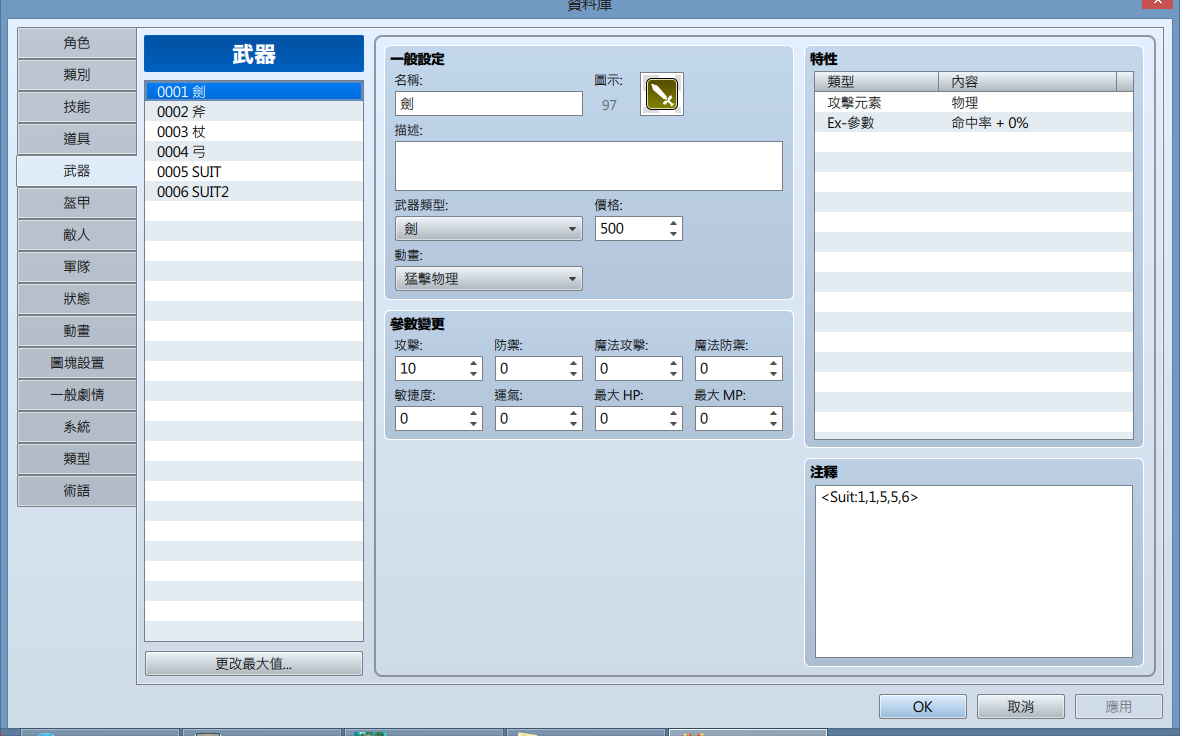This screenshot has height=736, width=1180.
Task: Click the 取消 button
Action: click(1020, 707)
